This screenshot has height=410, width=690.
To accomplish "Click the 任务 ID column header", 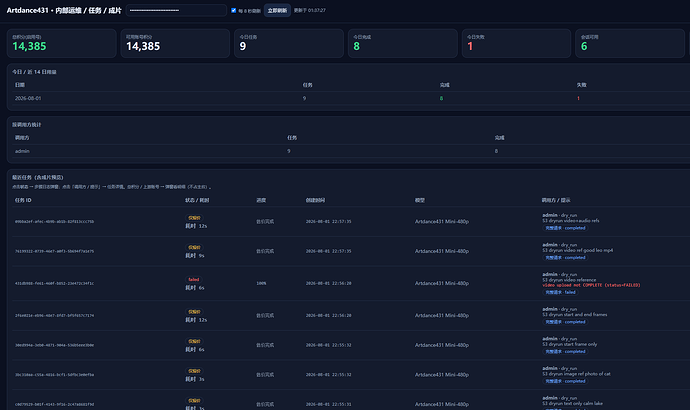I will pyautogui.click(x=23, y=200).
